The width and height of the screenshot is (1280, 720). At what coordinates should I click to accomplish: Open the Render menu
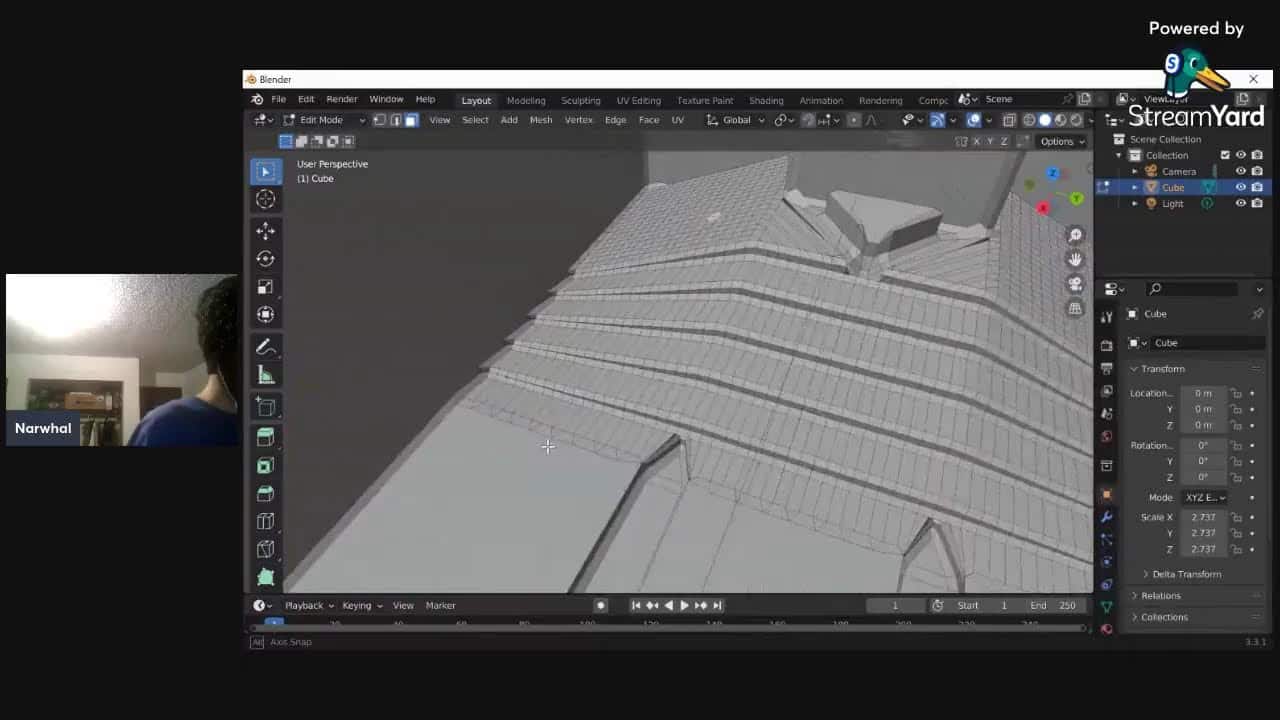(341, 99)
